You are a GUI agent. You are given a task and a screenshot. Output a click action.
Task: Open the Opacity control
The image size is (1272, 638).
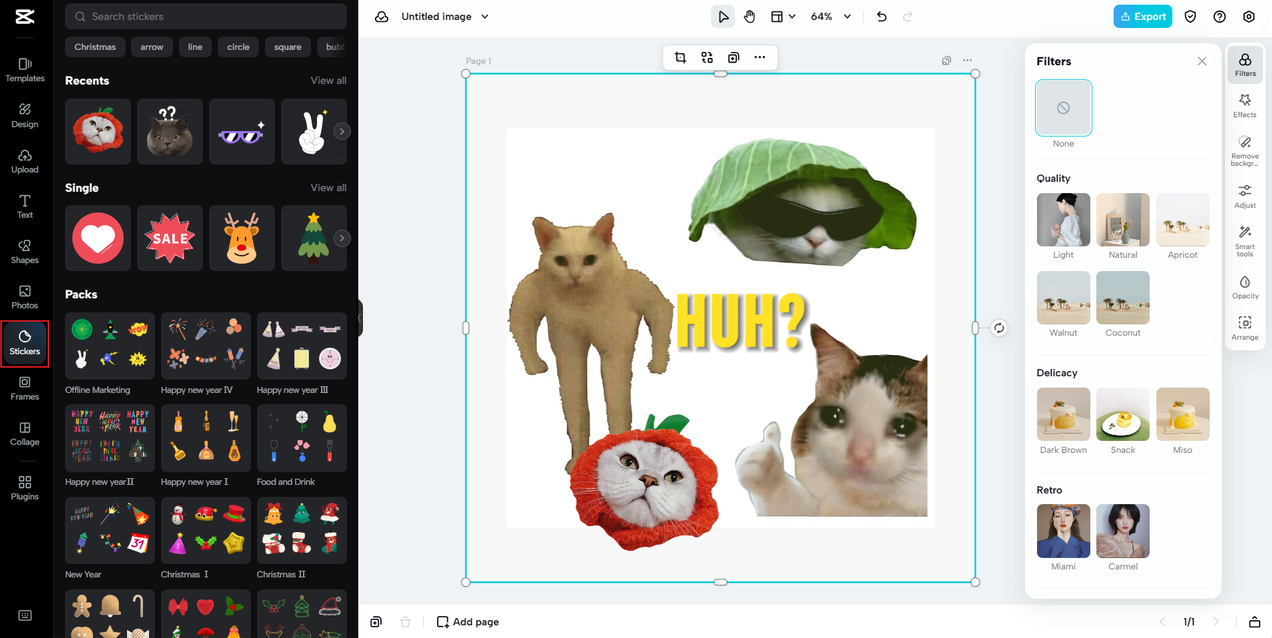1245,288
